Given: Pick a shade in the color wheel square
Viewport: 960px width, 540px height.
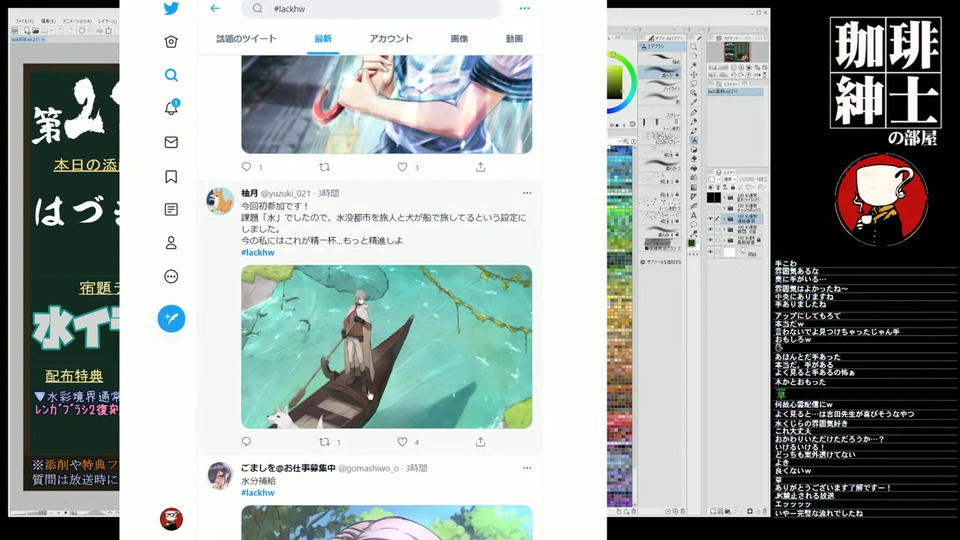Looking at the screenshot, I should point(615,81).
